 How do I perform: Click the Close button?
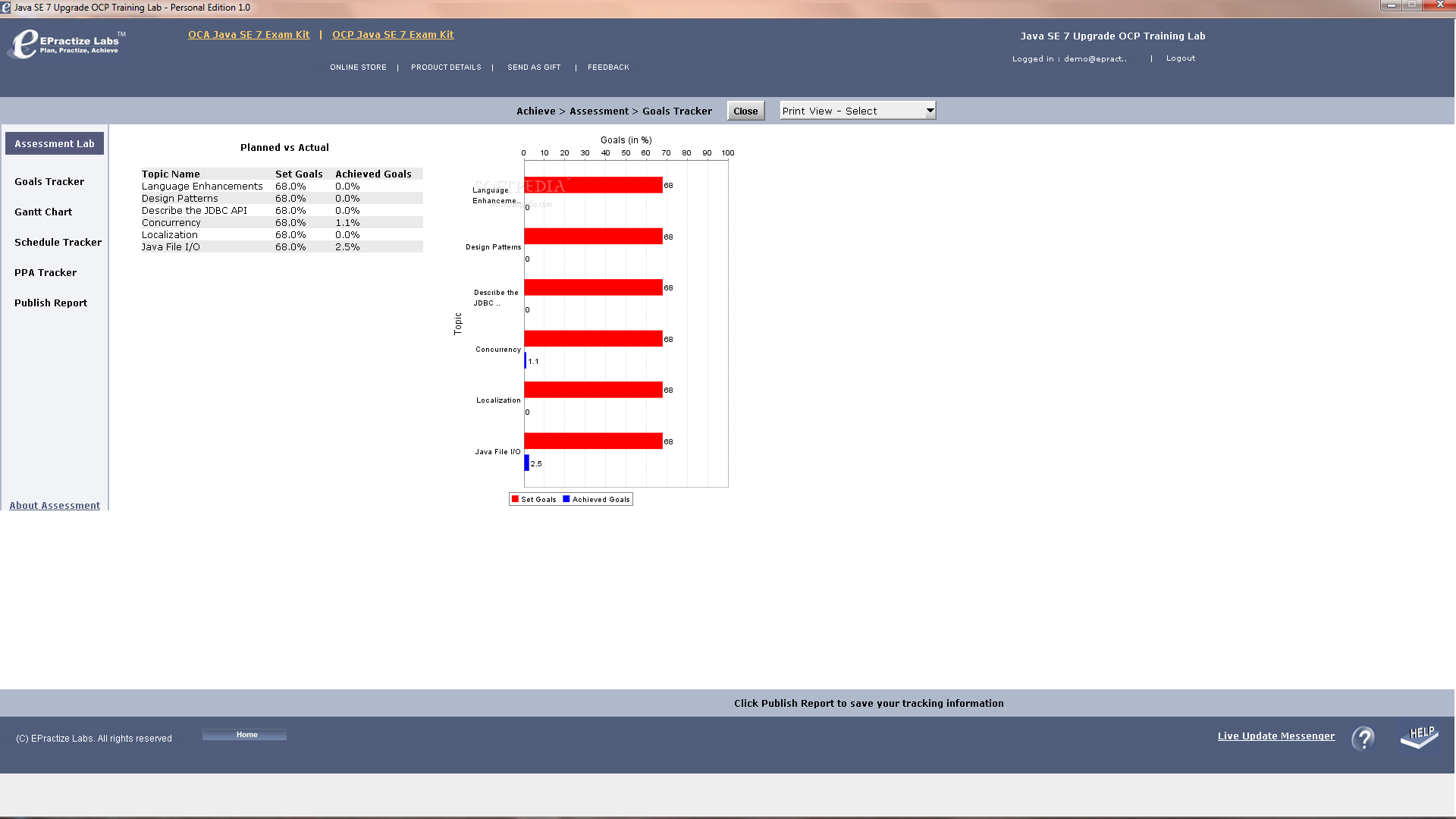[745, 111]
